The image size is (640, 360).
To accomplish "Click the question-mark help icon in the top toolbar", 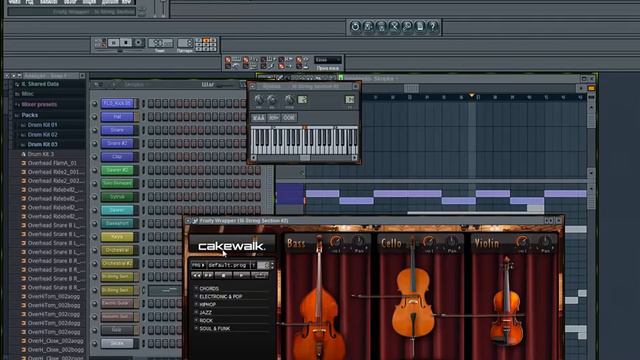I will (x=433, y=27).
